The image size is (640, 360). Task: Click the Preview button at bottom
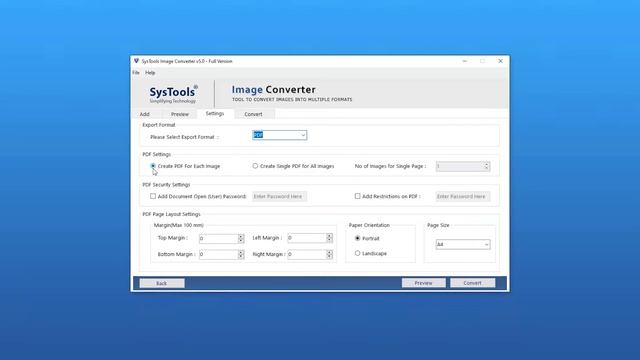(x=424, y=283)
